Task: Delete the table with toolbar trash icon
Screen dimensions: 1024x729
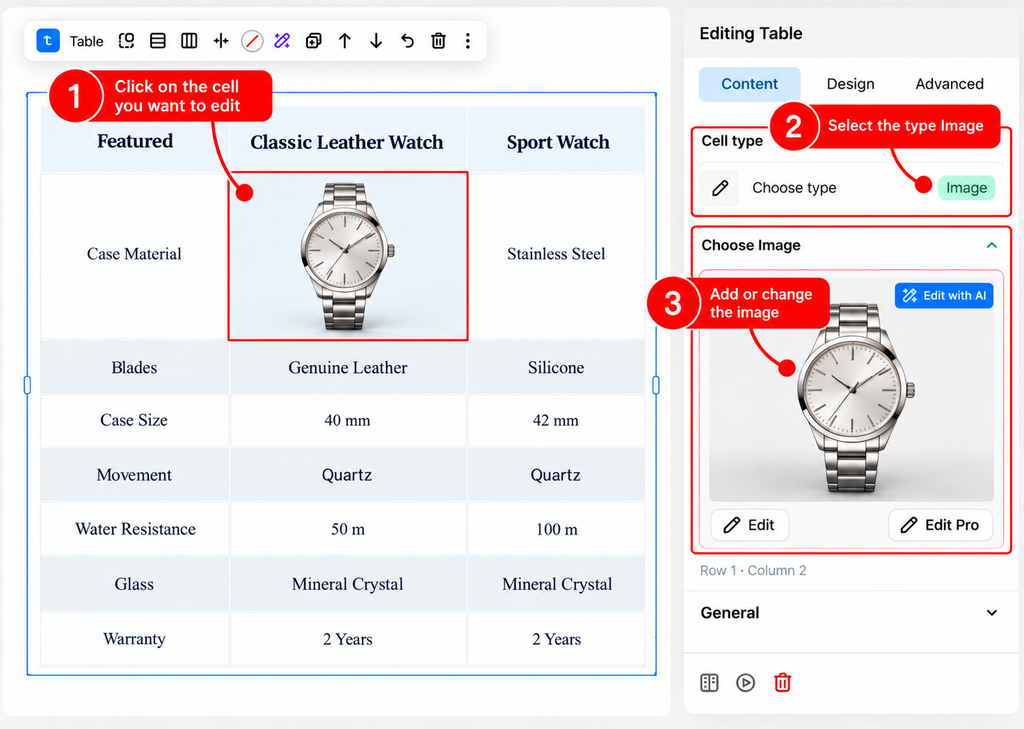Action: coord(438,41)
